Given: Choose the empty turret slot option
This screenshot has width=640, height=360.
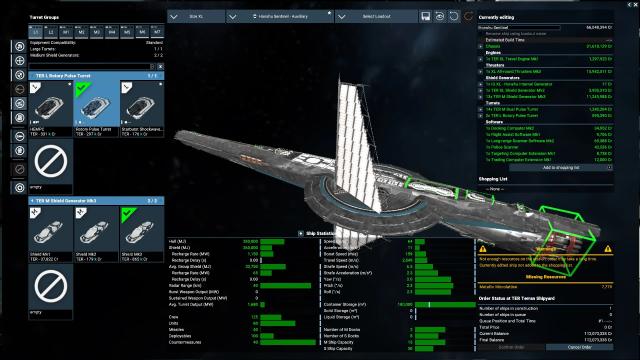Looking at the screenshot, I should click(51, 166).
